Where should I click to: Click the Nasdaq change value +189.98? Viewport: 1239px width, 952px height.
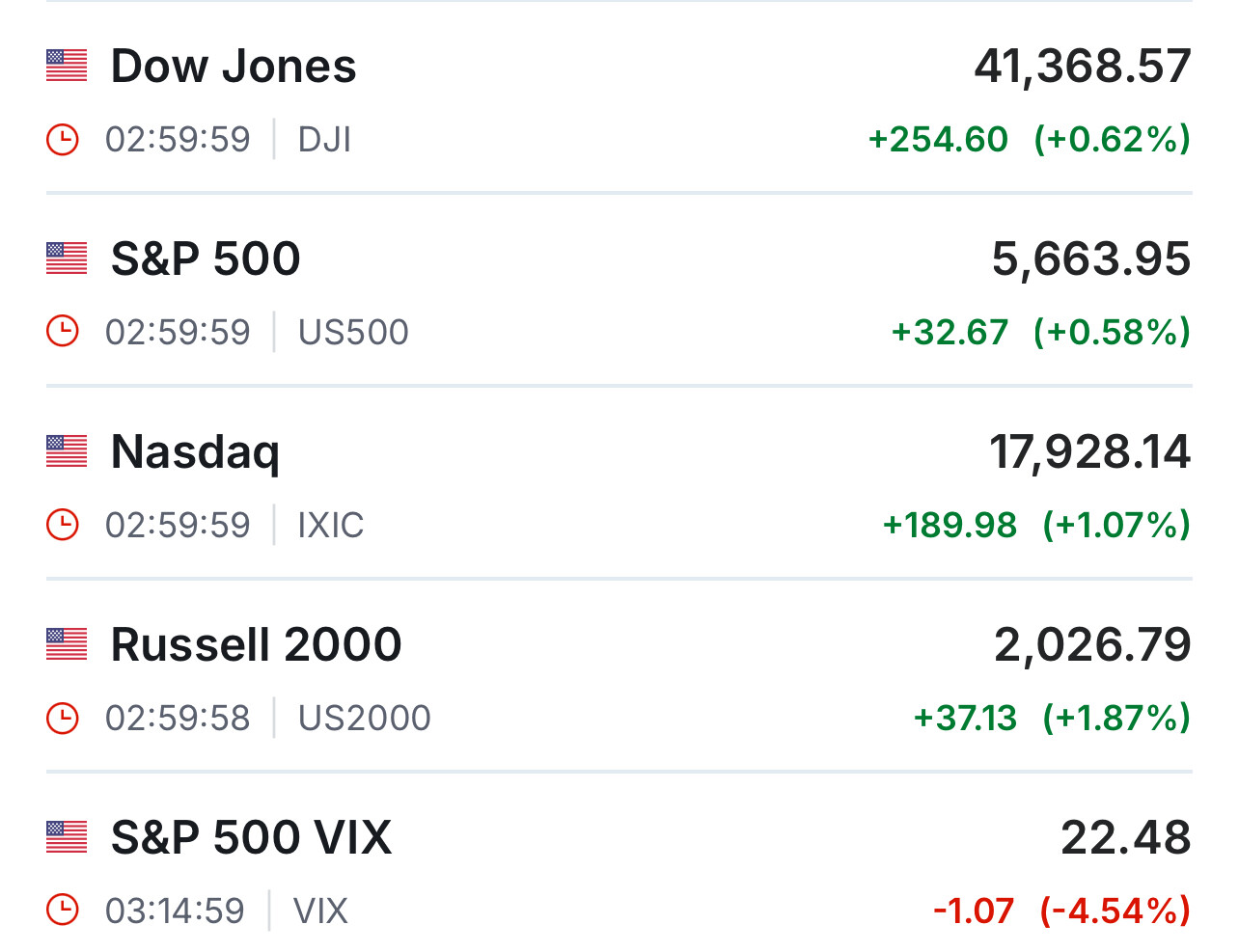[x=950, y=526]
